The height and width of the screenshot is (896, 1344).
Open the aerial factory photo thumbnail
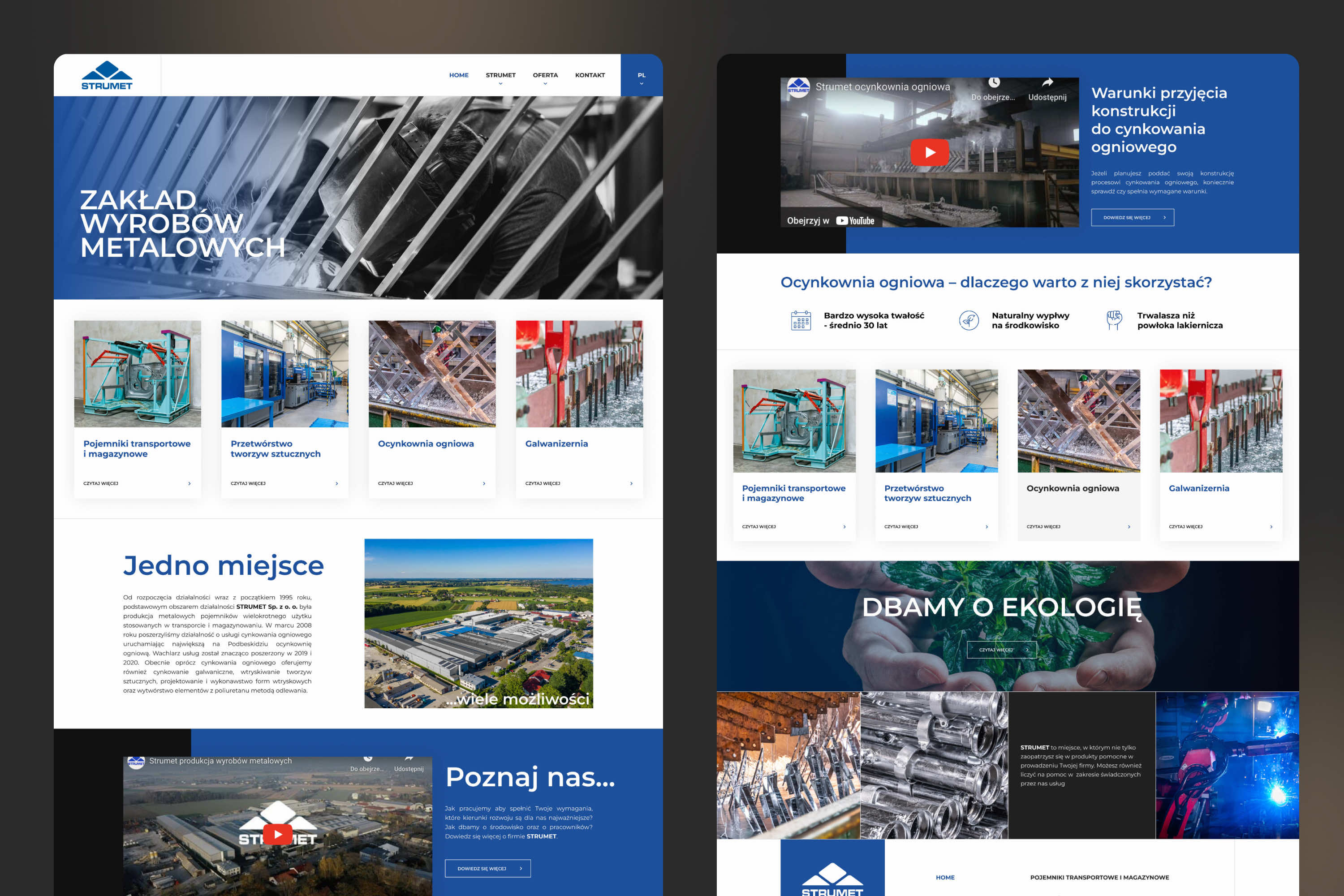(478, 624)
